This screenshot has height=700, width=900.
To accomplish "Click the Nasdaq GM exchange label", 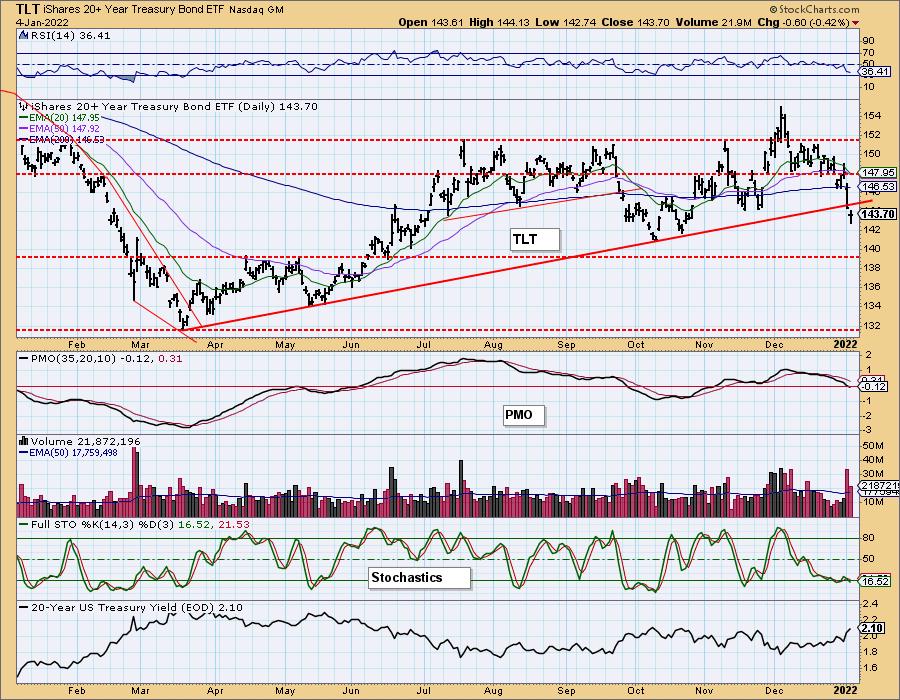I will click(x=256, y=10).
